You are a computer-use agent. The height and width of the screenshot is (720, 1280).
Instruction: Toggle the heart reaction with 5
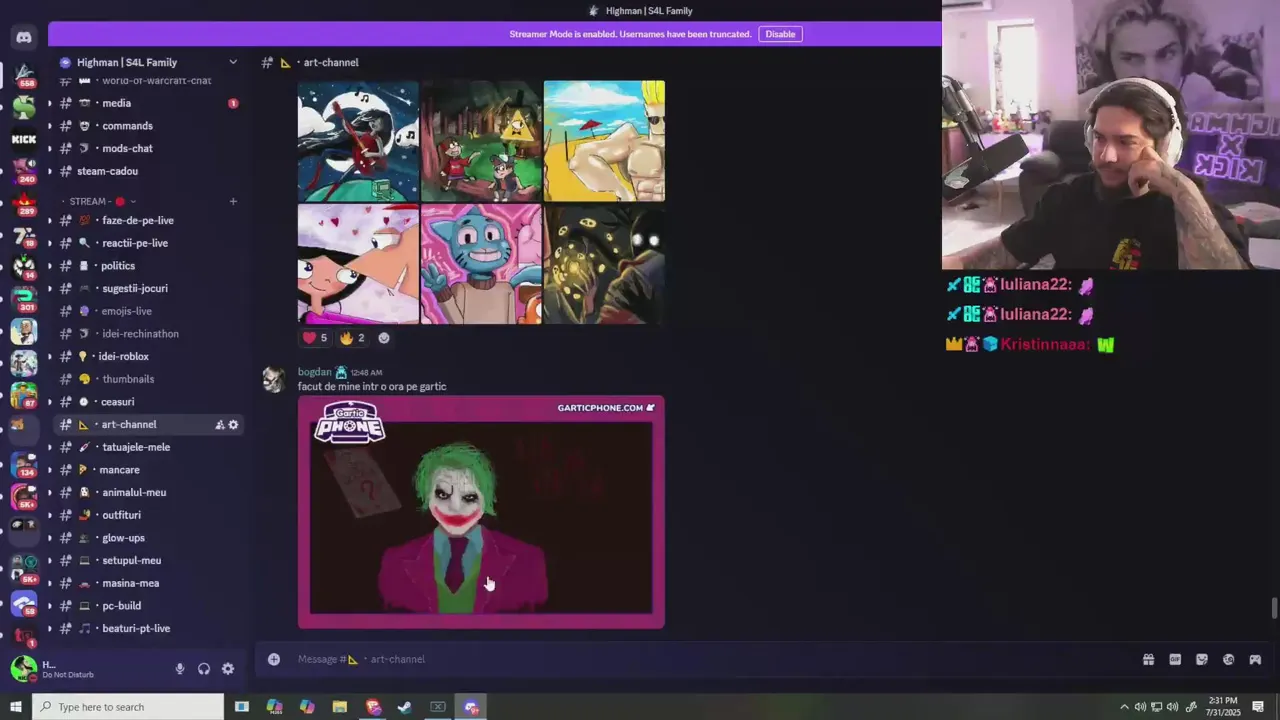(x=315, y=338)
